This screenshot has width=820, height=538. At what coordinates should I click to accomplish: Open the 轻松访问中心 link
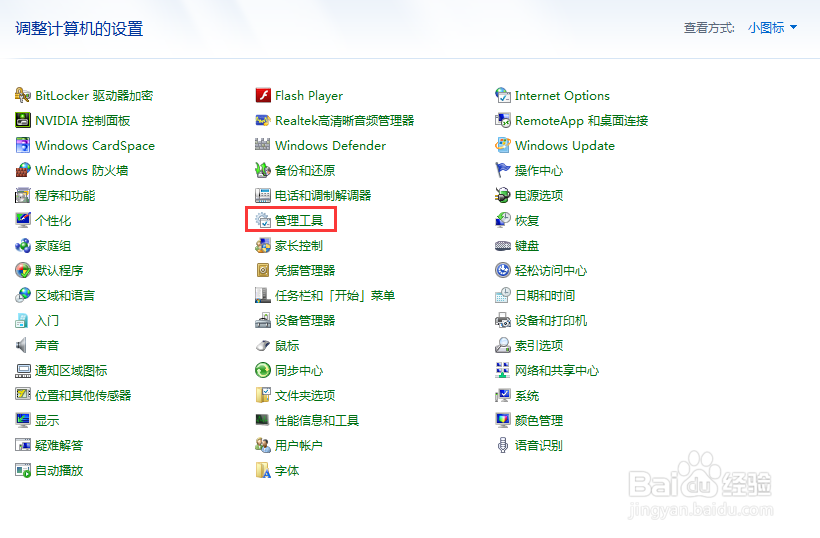coord(551,270)
